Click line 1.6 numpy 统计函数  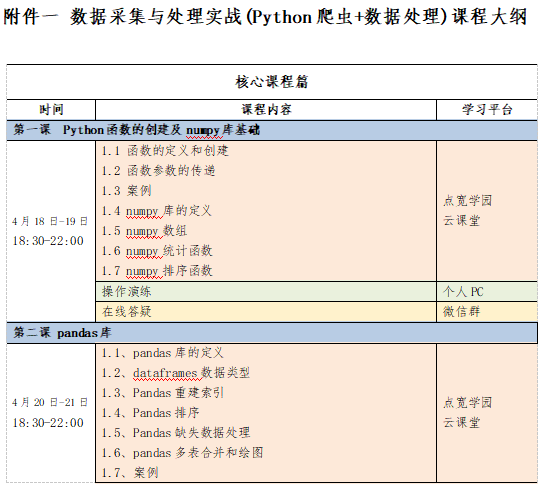point(157,251)
